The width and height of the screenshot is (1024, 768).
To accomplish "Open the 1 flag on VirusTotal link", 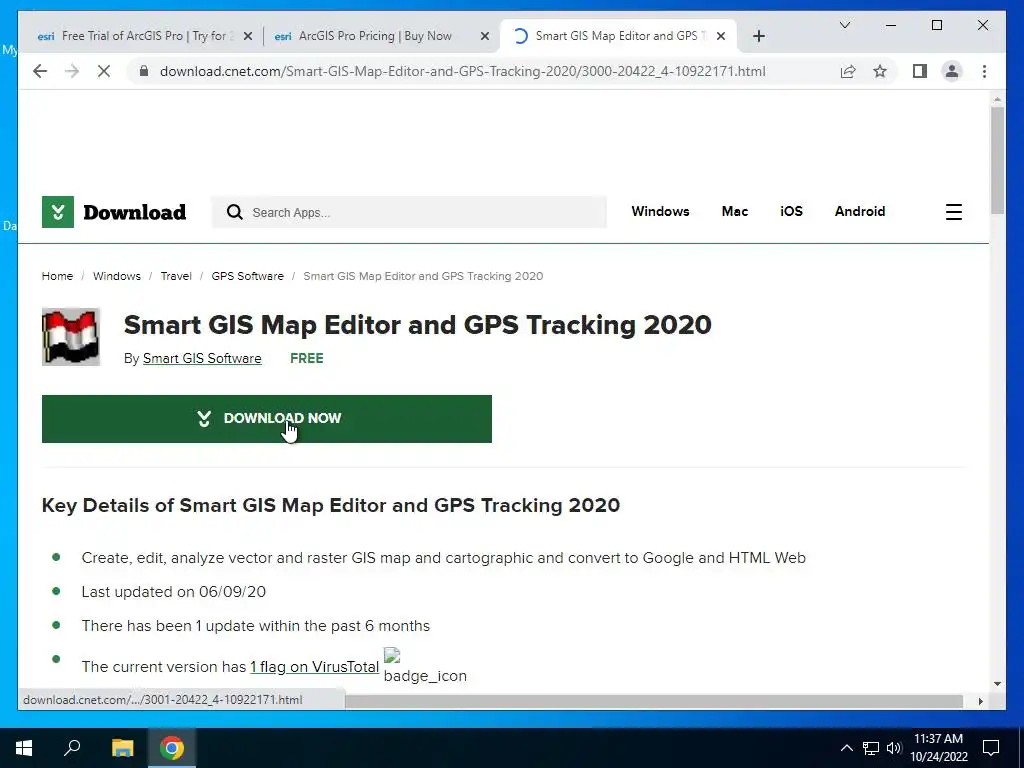I will tap(314, 666).
